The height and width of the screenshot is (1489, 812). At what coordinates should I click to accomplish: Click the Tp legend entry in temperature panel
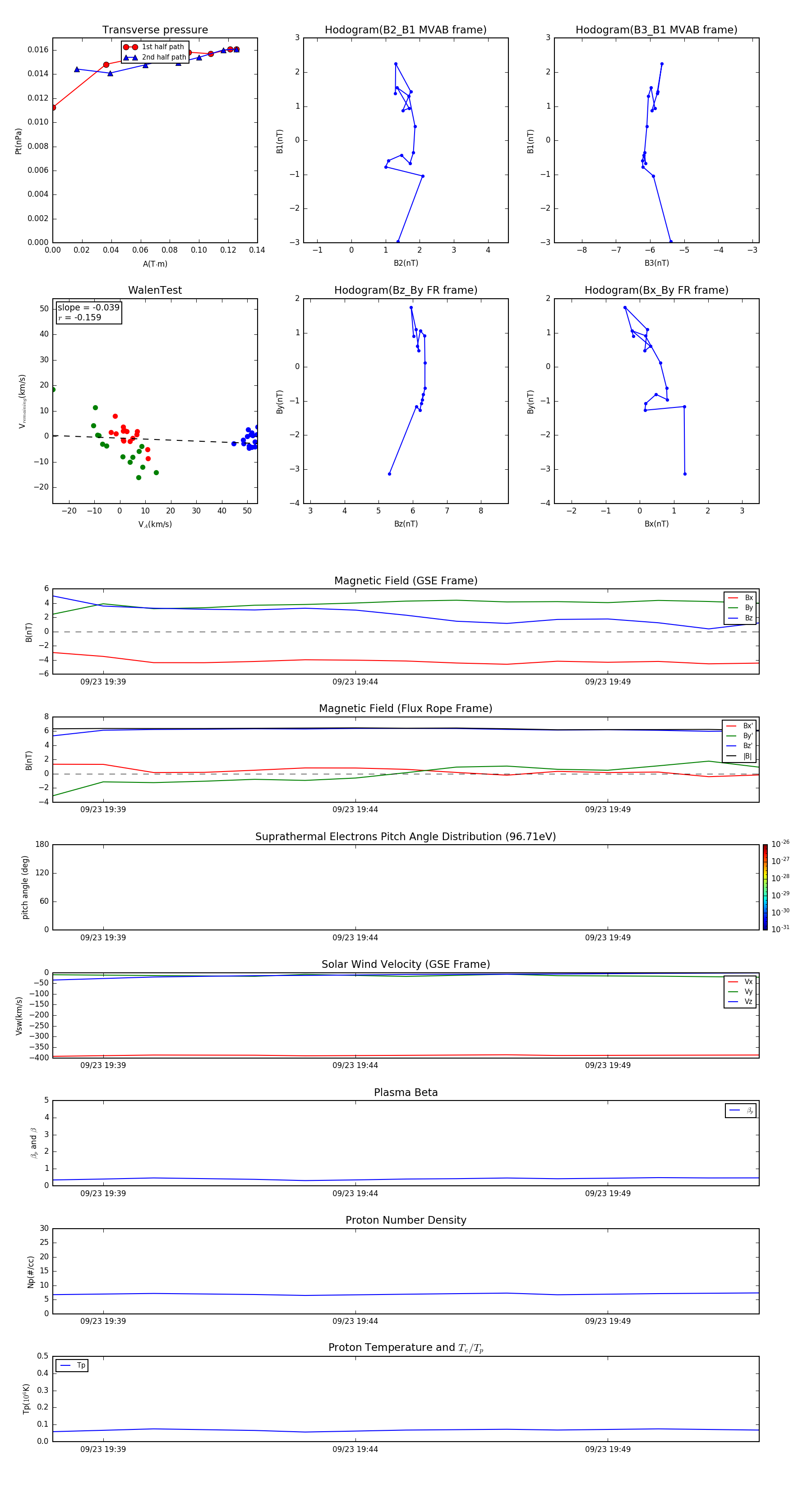pyautogui.click(x=72, y=1365)
